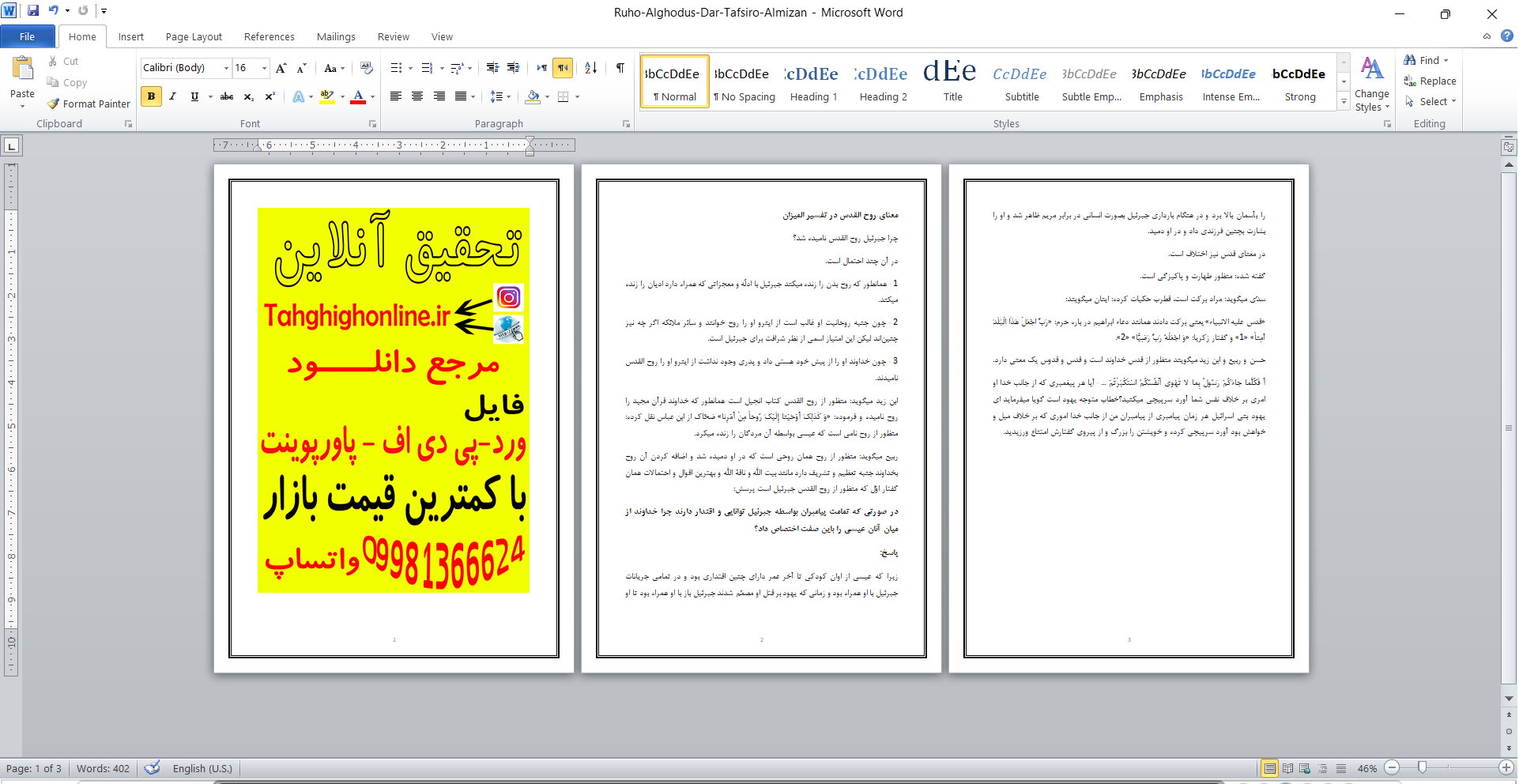This screenshot has width=1519, height=784.
Task: Switch to Insert tab
Action: click(x=131, y=36)
